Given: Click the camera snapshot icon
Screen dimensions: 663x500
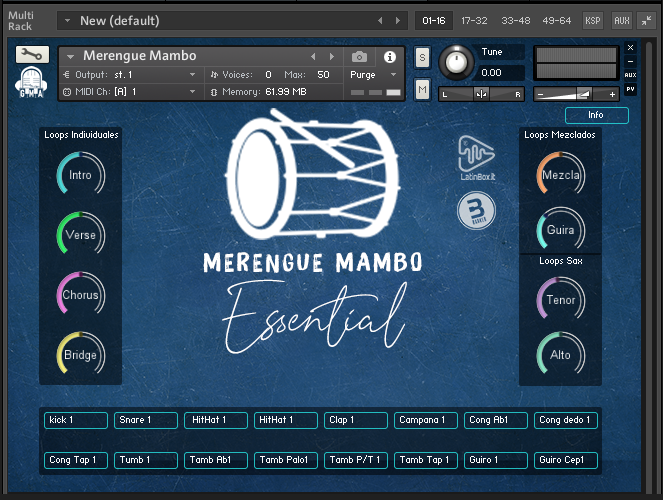Looking at the screenshot, I should [x=359, y=57].
